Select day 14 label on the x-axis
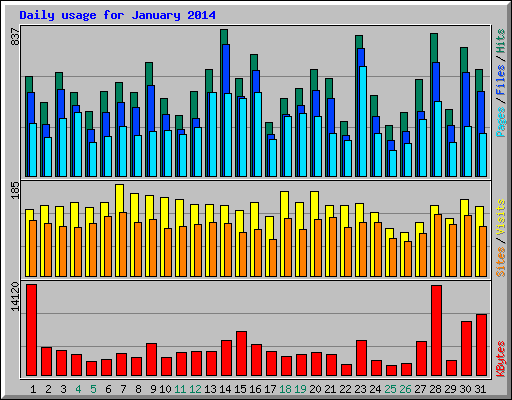512x400 pixels. 225,389
